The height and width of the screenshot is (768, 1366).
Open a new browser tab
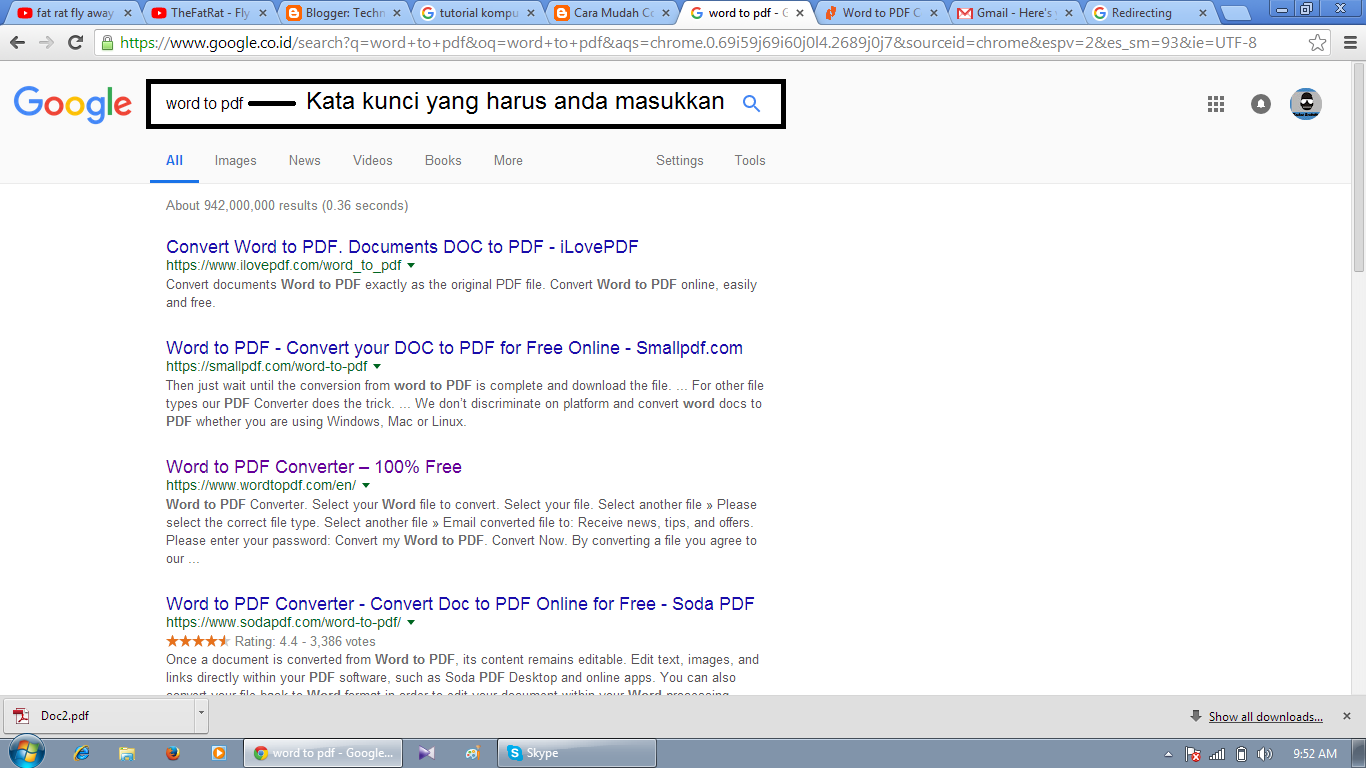tap(1236, 14)
